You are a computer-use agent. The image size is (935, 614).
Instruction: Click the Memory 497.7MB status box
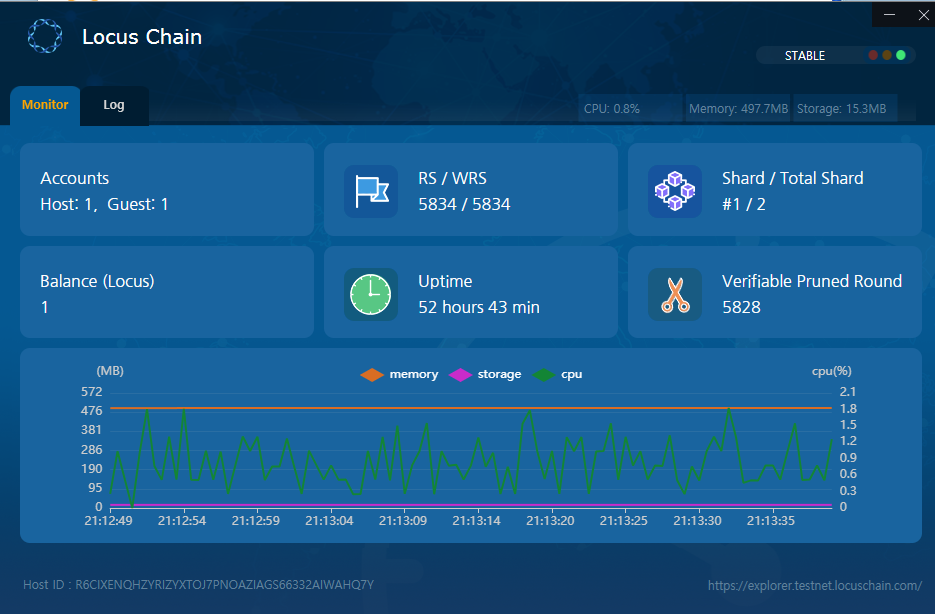738,109
